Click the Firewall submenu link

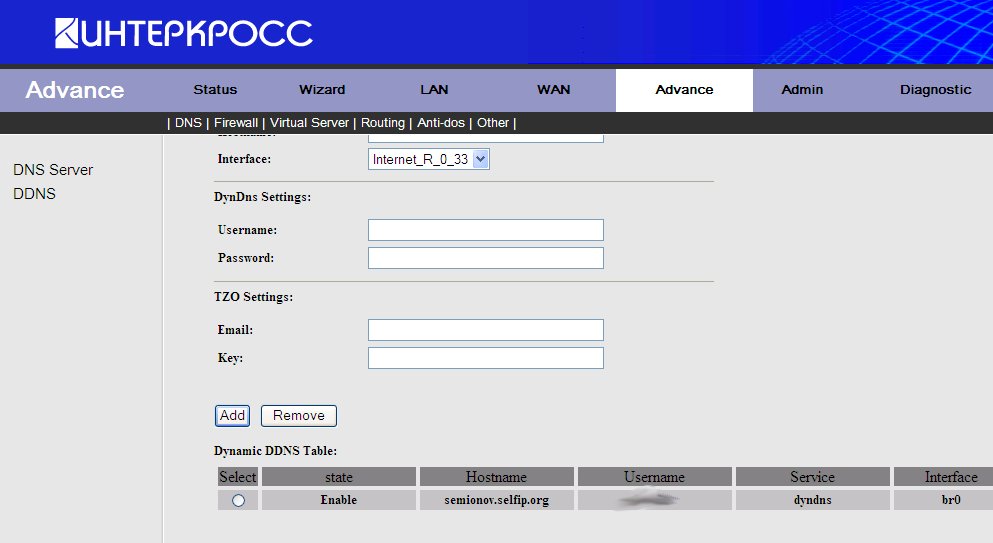pyautogui.click(x=237, y=123)
